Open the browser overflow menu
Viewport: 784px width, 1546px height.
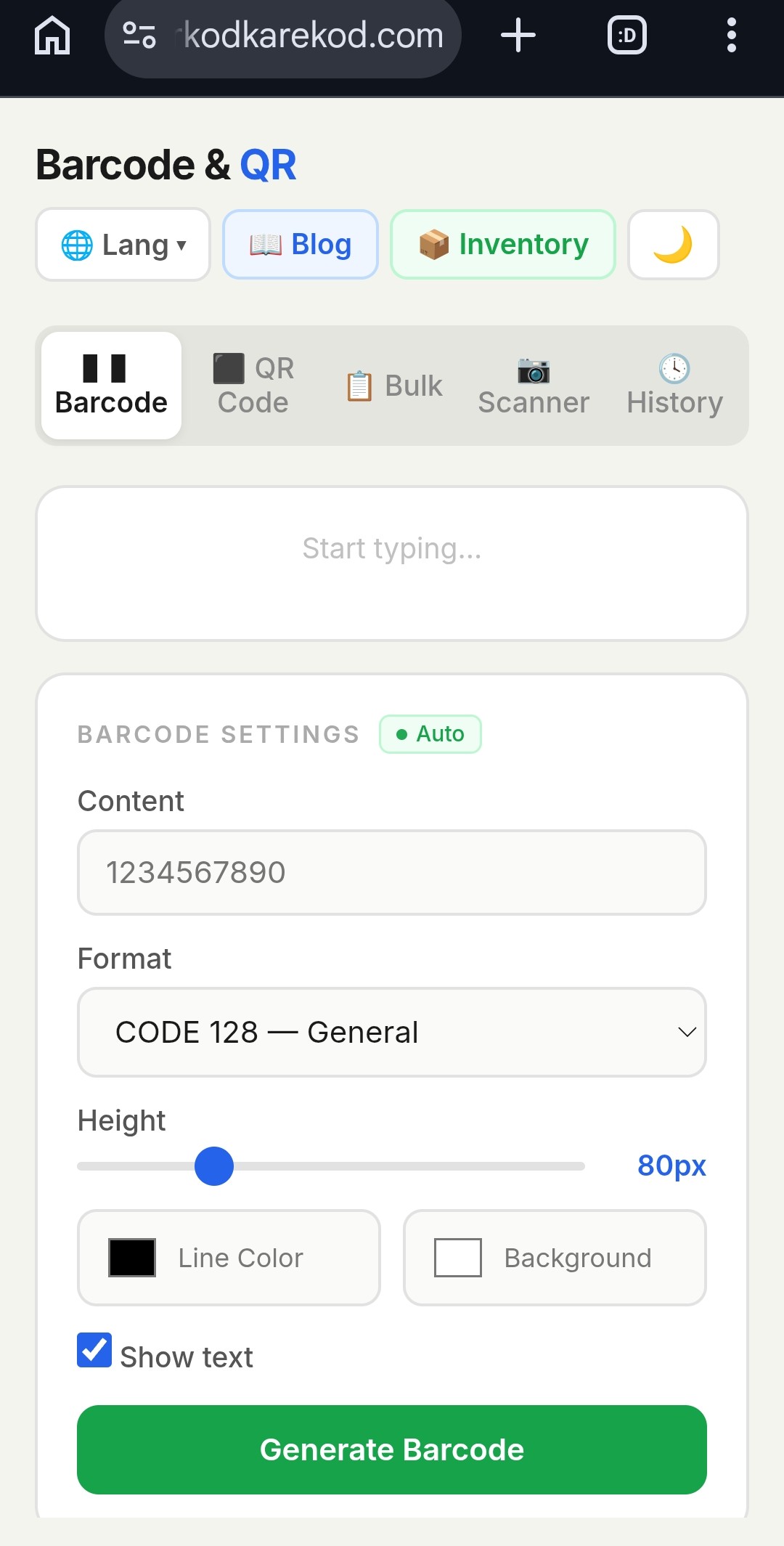click(x=732, y=35)
